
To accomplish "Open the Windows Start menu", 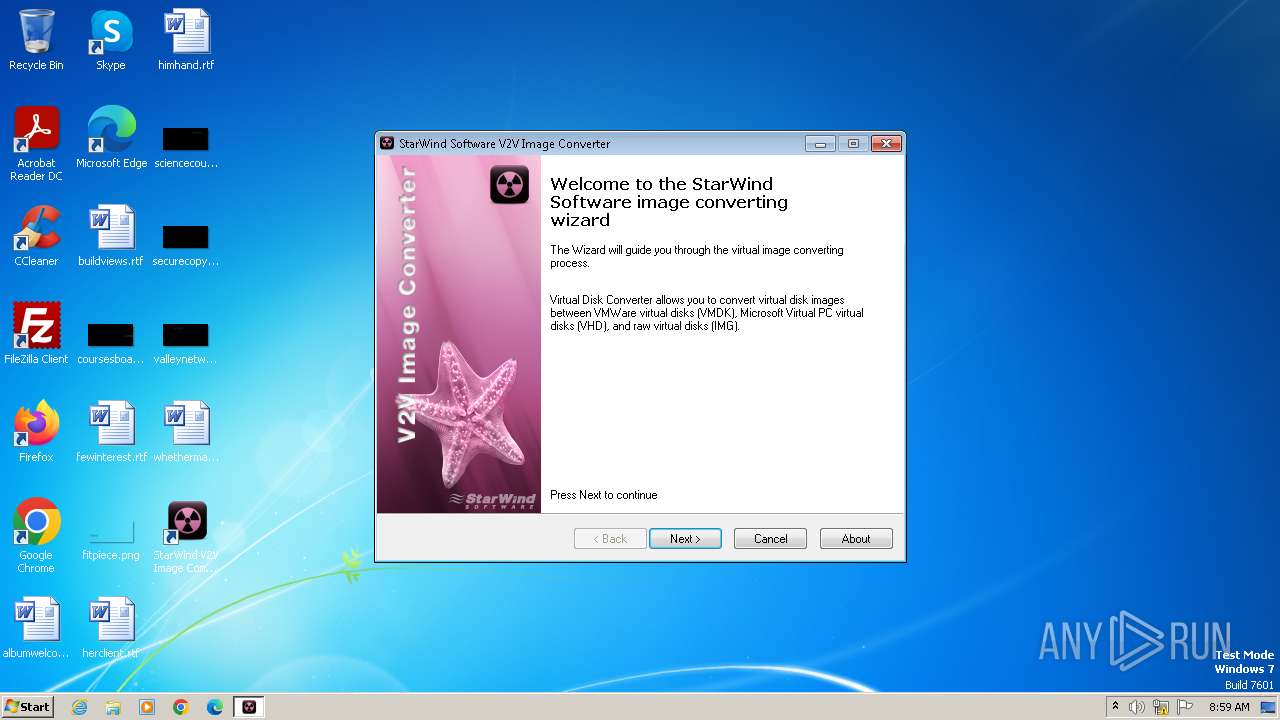I will (28, 706).
